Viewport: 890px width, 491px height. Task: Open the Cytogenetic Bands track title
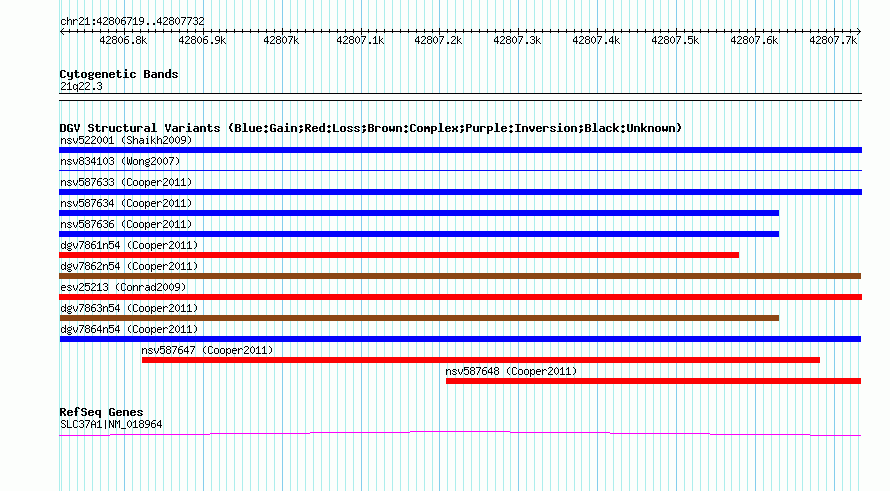[119, 74]
